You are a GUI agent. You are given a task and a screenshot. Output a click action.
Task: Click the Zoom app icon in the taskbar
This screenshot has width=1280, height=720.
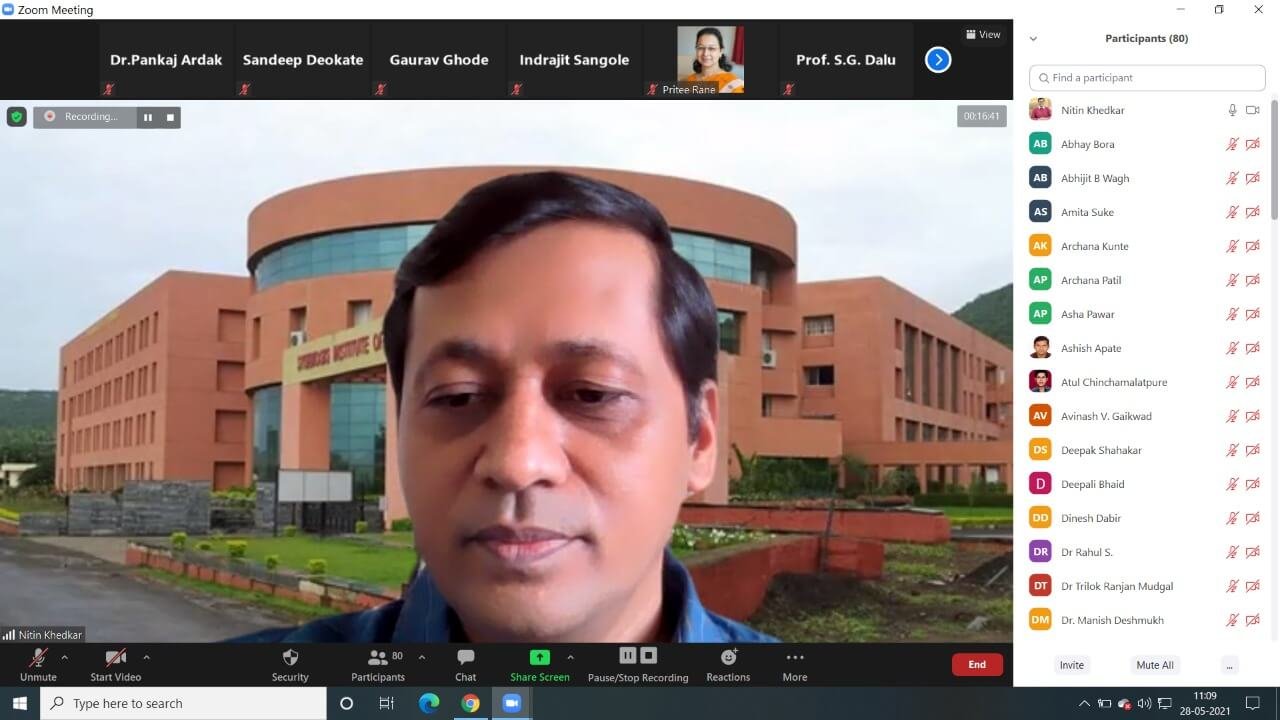pos(512,703)
